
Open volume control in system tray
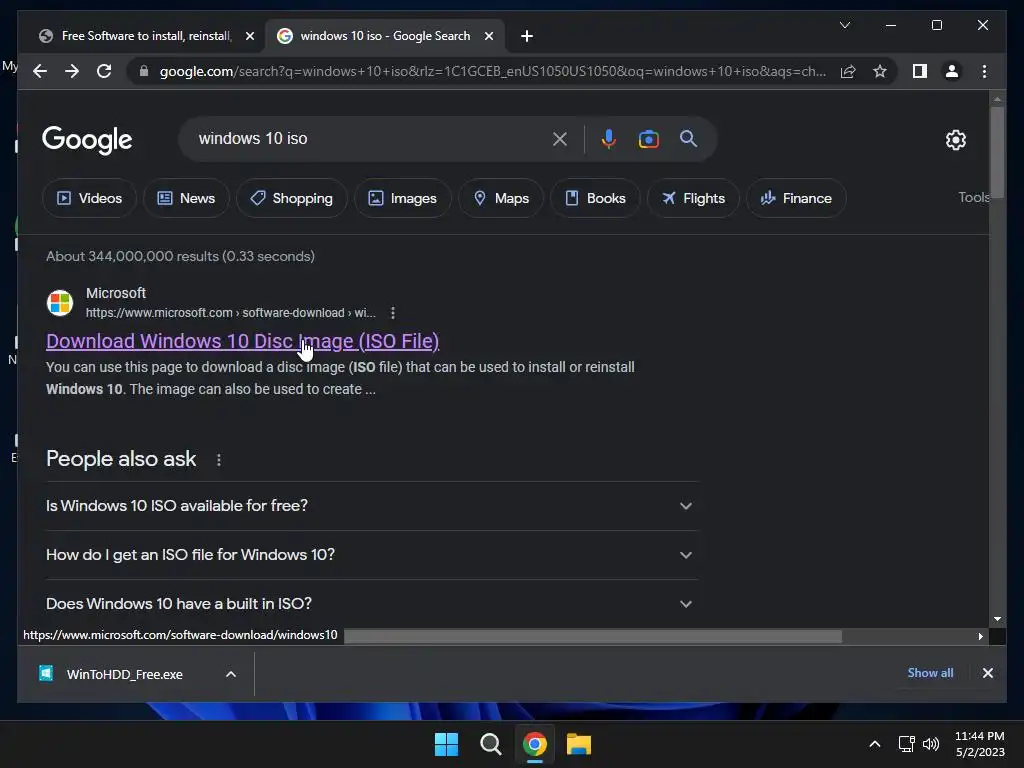pyautogui.click(x=931, y=744)
